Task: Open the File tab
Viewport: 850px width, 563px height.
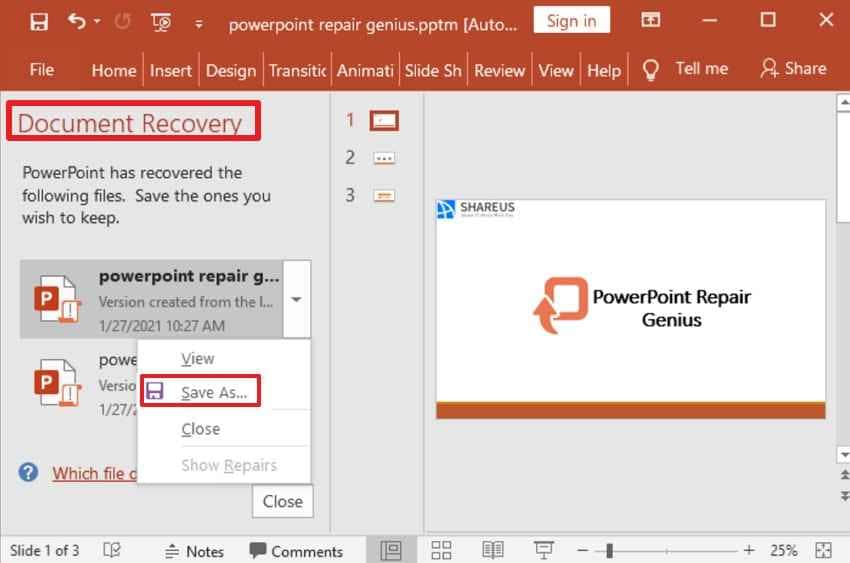Action: pyautogui.click(x=42, y=70)
